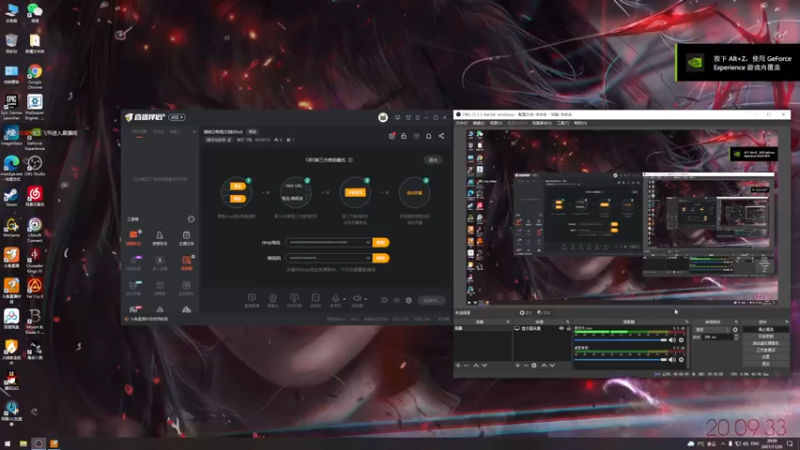
Task: Open the shield icon in streaming app title bar
Action: [x=408, y=117]
